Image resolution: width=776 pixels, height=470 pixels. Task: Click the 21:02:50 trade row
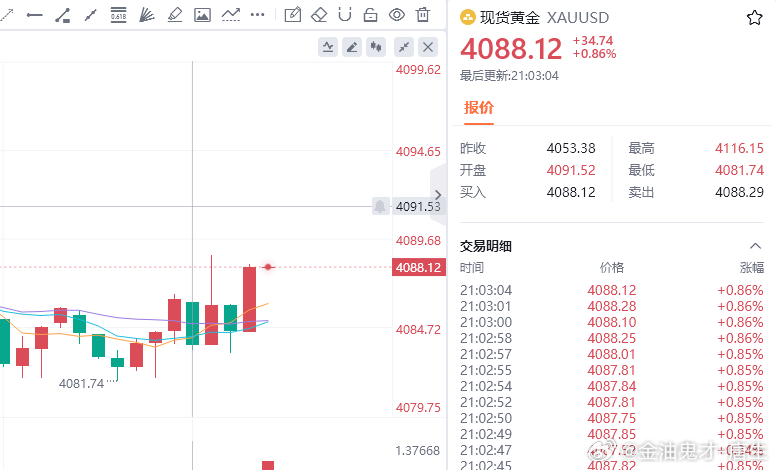click(x=612, y=419)
